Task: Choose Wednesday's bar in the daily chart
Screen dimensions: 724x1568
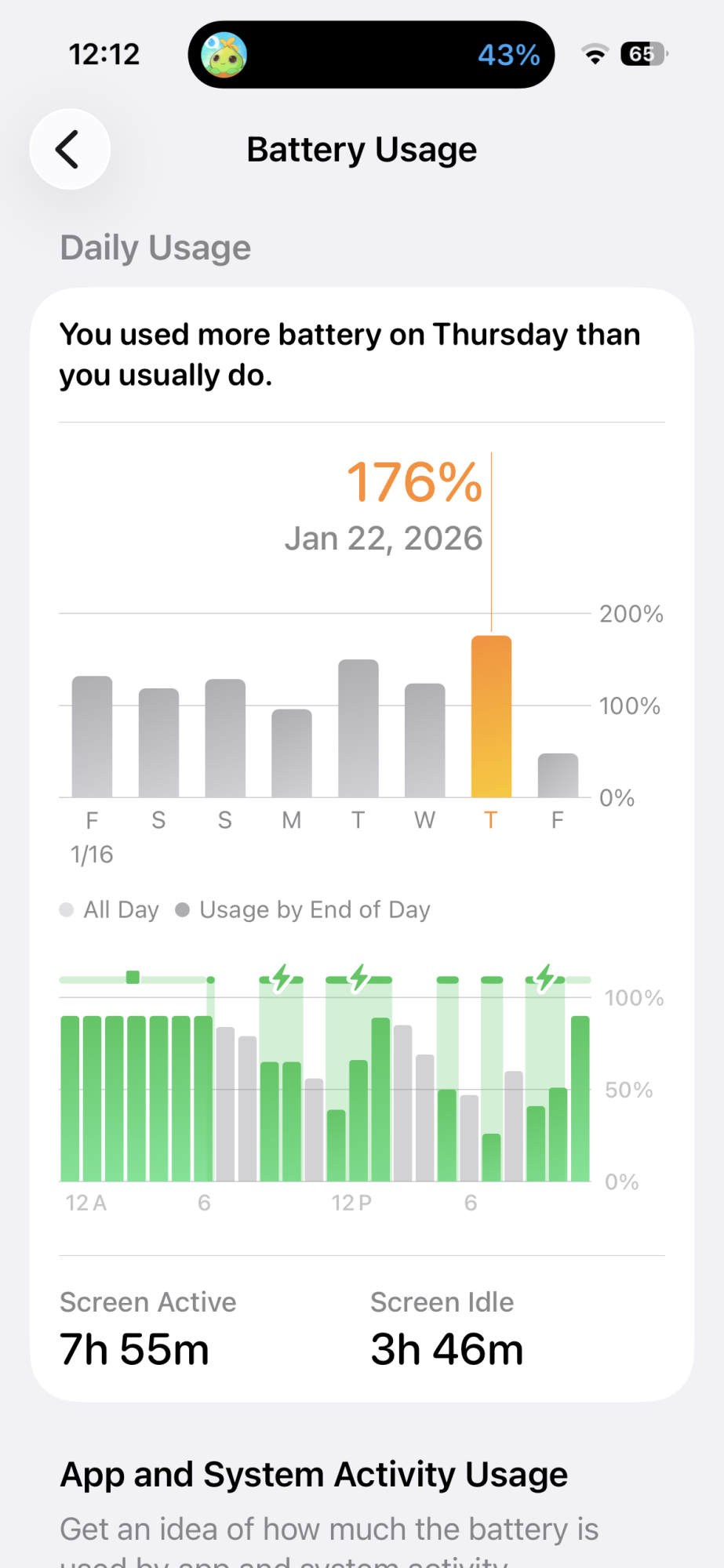Action: [x=424, y=740]
